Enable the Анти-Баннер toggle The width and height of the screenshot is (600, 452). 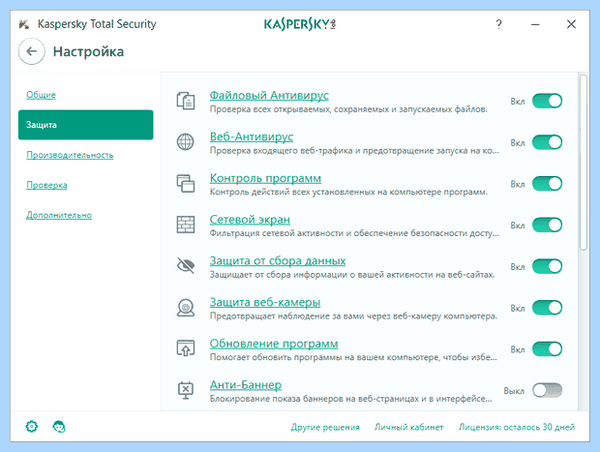[547, 390]
